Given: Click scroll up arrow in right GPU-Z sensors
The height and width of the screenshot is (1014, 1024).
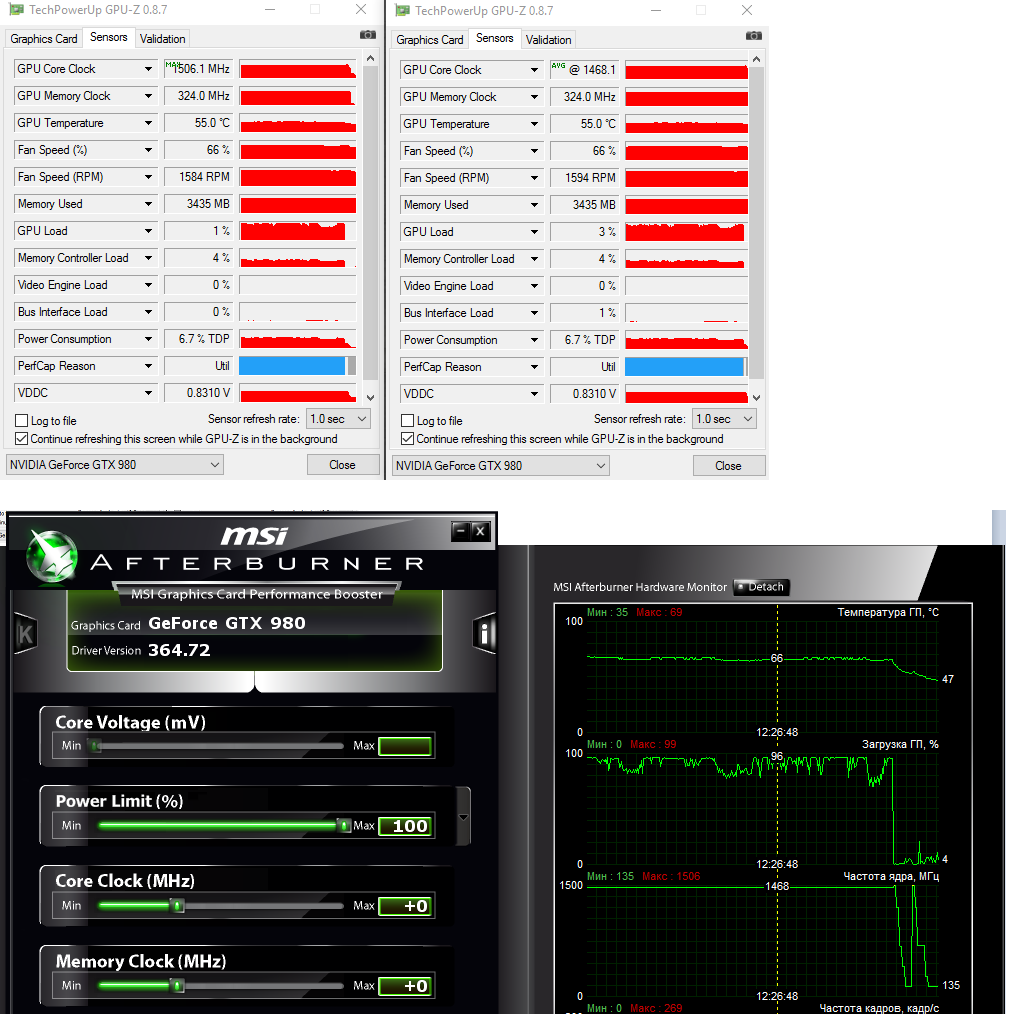Looking at the screenshot, I should click(x=756, y=59).
